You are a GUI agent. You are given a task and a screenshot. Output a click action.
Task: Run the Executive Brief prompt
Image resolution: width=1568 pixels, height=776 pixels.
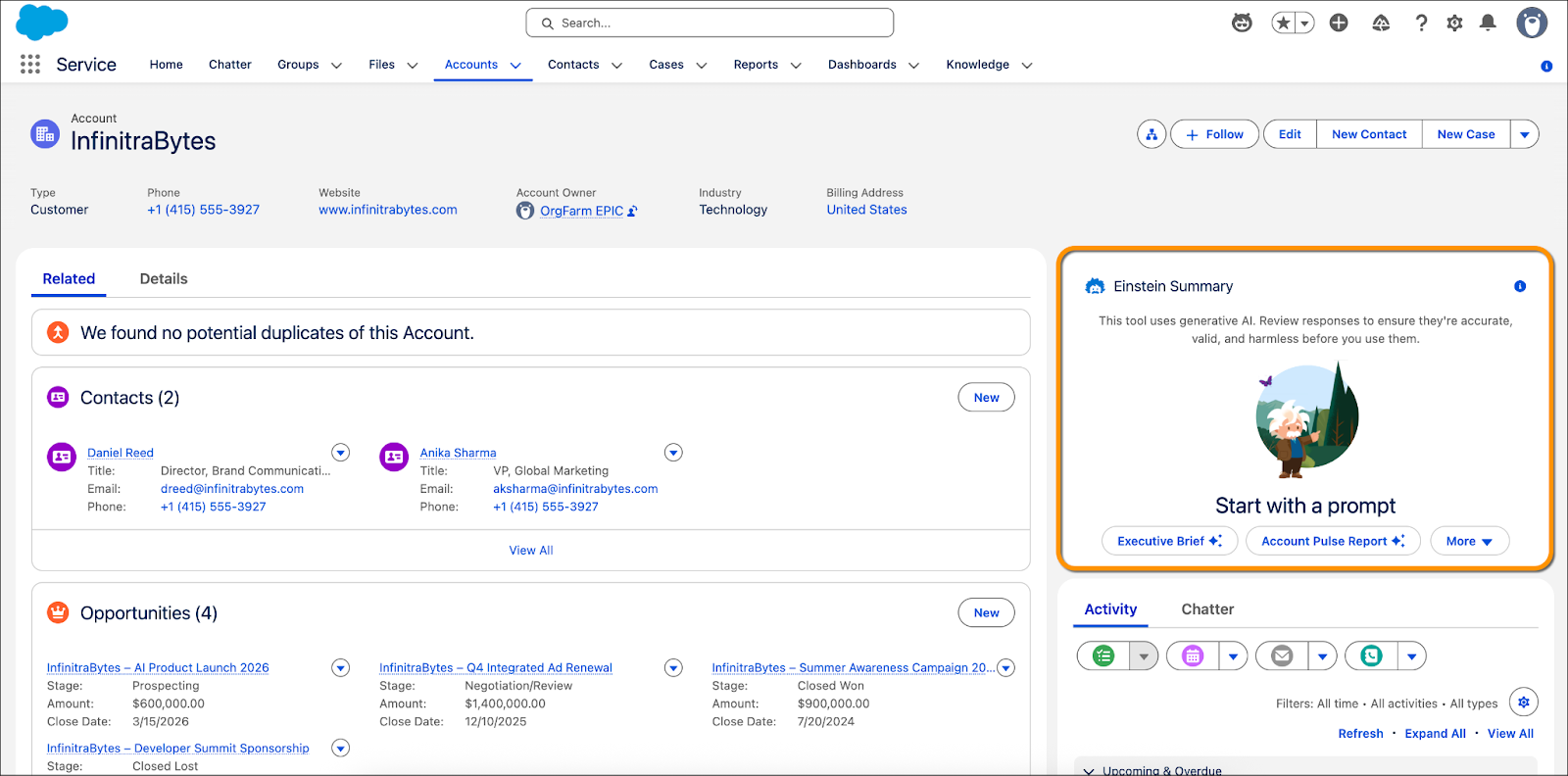(x=1170, y=541)
